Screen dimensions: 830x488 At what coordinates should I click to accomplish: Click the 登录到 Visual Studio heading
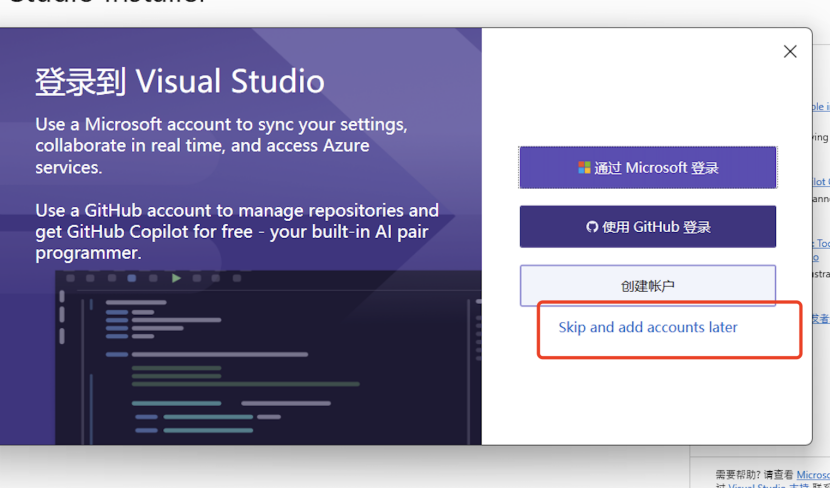(x=180, y=81)
